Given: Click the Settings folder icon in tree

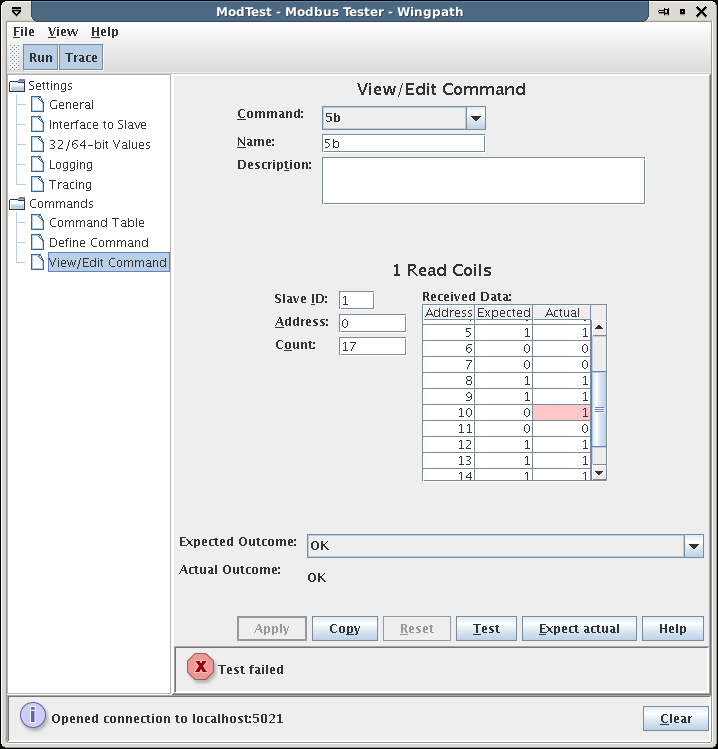Looking at the screenshot, I should pos(17,86).
